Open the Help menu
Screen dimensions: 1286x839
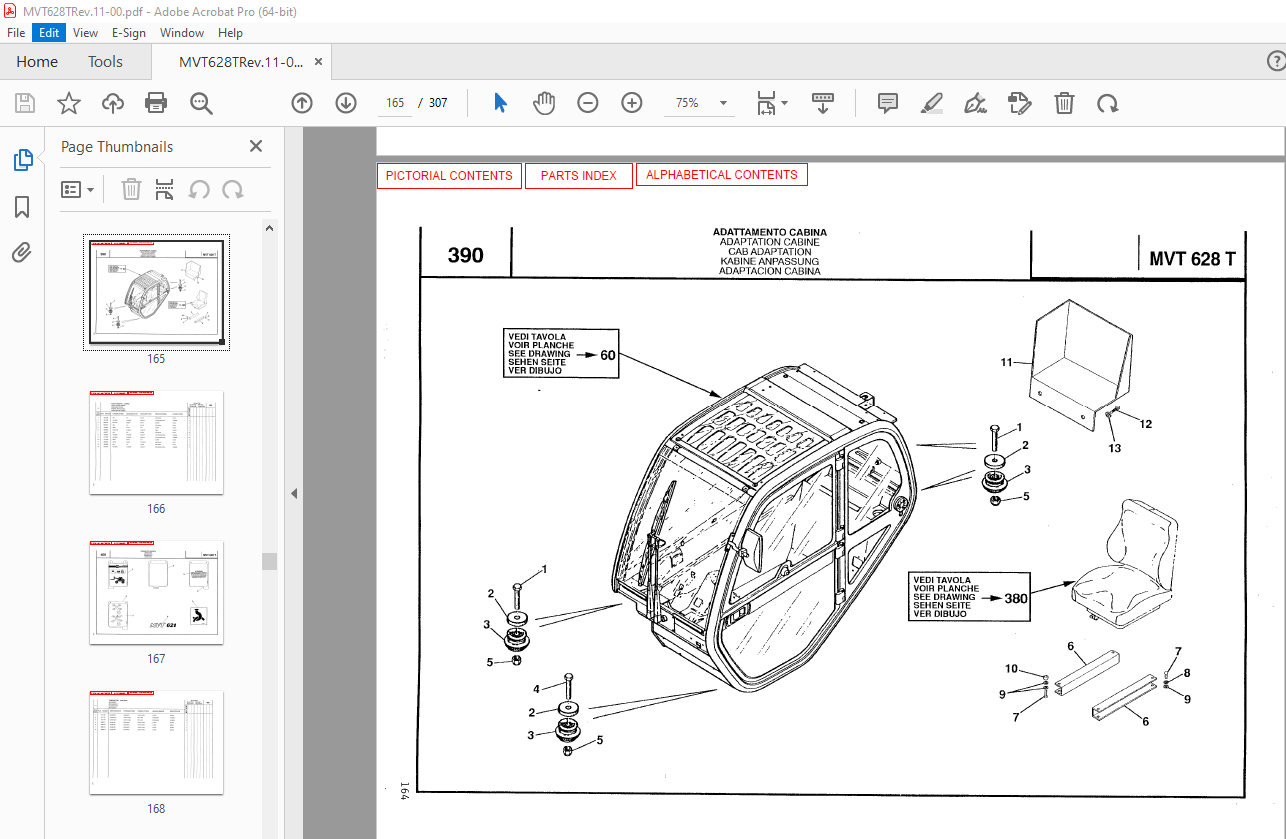pos(230,33)
